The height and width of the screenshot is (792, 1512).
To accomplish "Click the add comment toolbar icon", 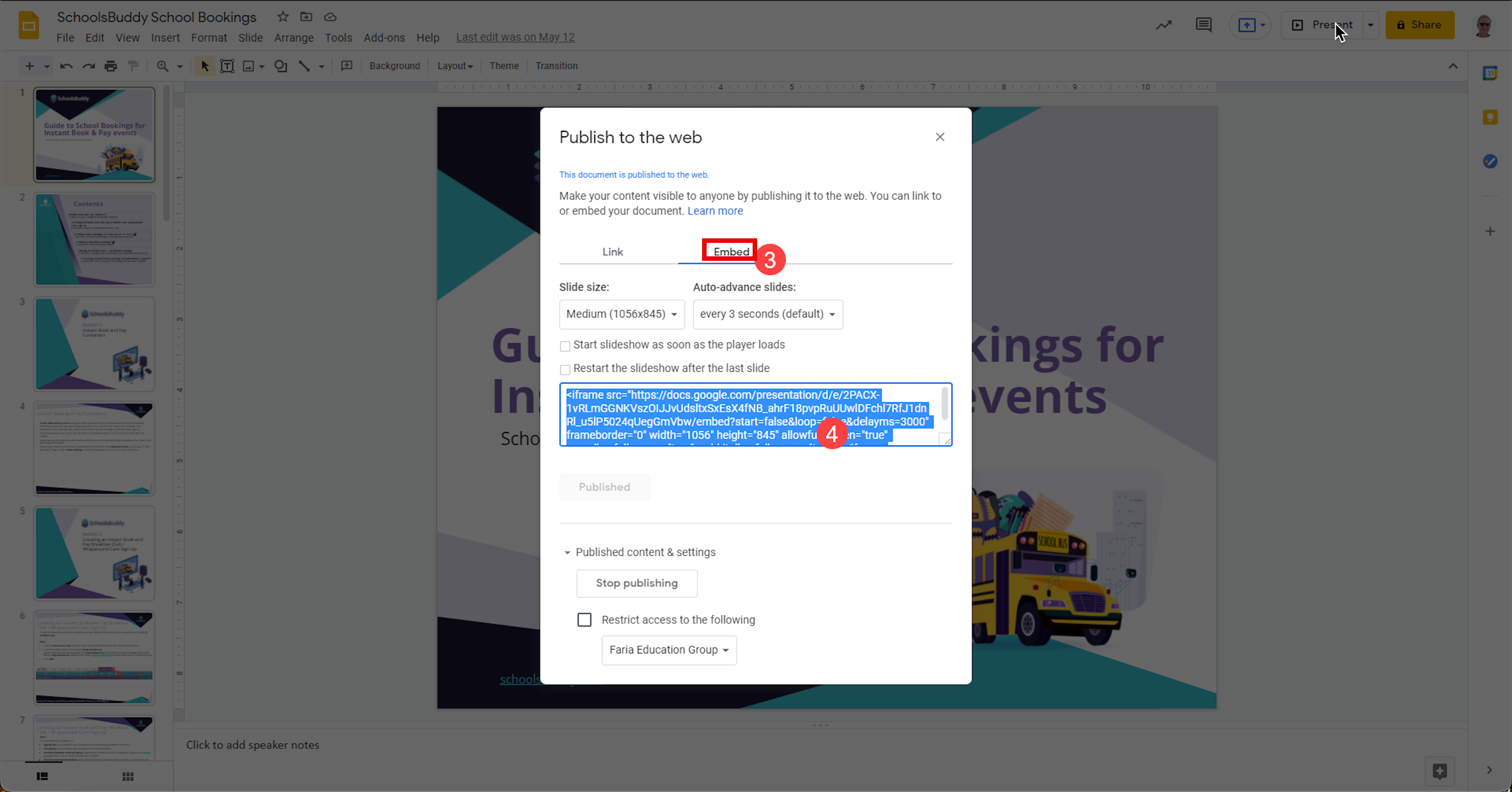I will point(346,66).
